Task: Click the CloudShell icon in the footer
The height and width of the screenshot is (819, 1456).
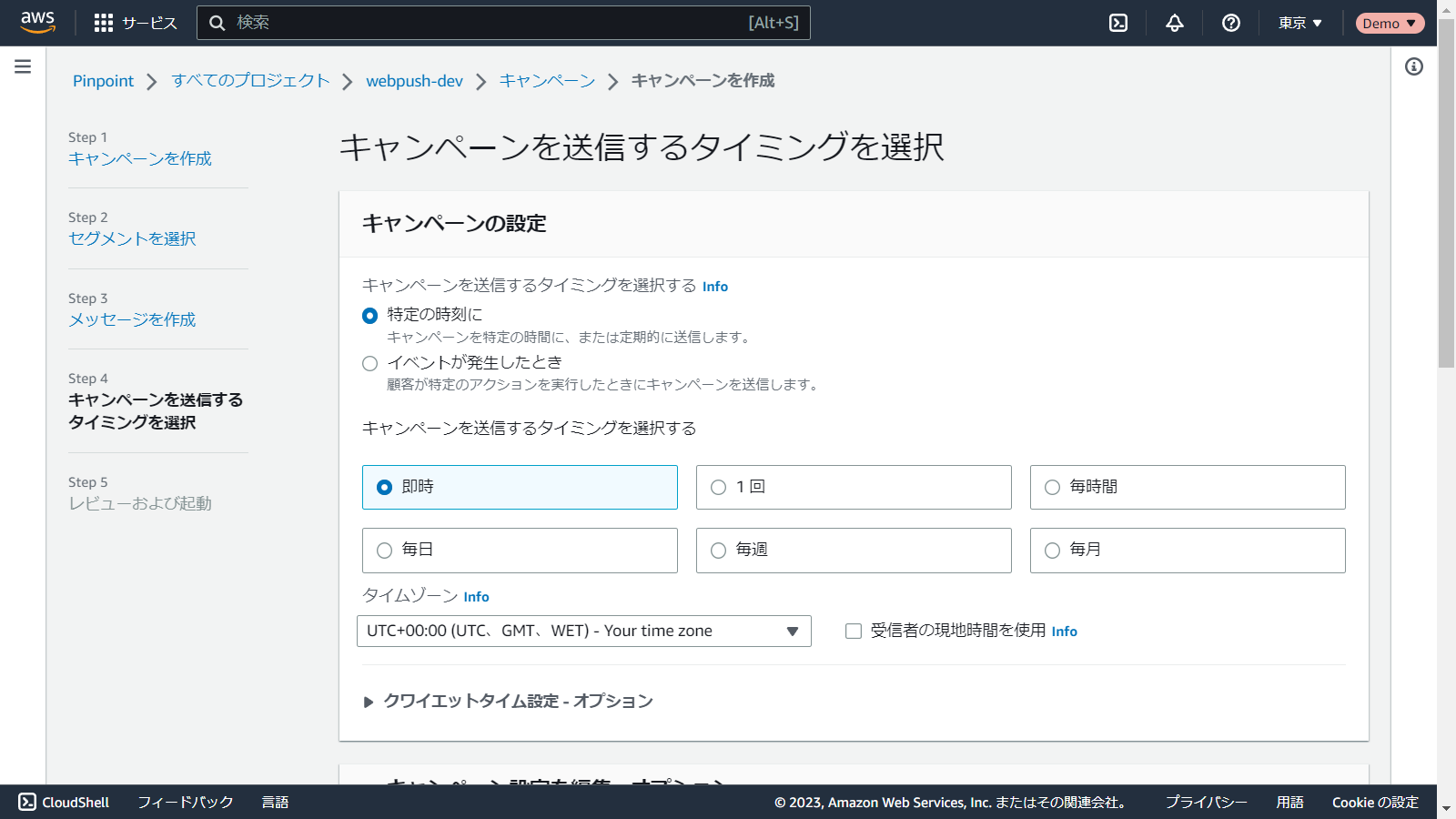Action: pyautogui.click(x=27, y=802)
